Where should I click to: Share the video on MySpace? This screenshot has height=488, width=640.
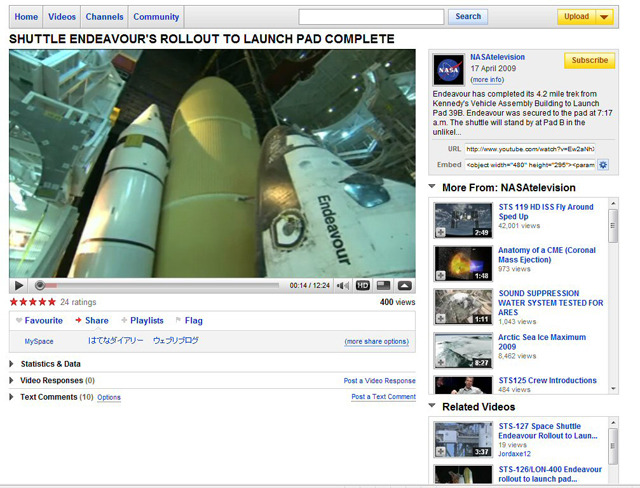(39, 342)
